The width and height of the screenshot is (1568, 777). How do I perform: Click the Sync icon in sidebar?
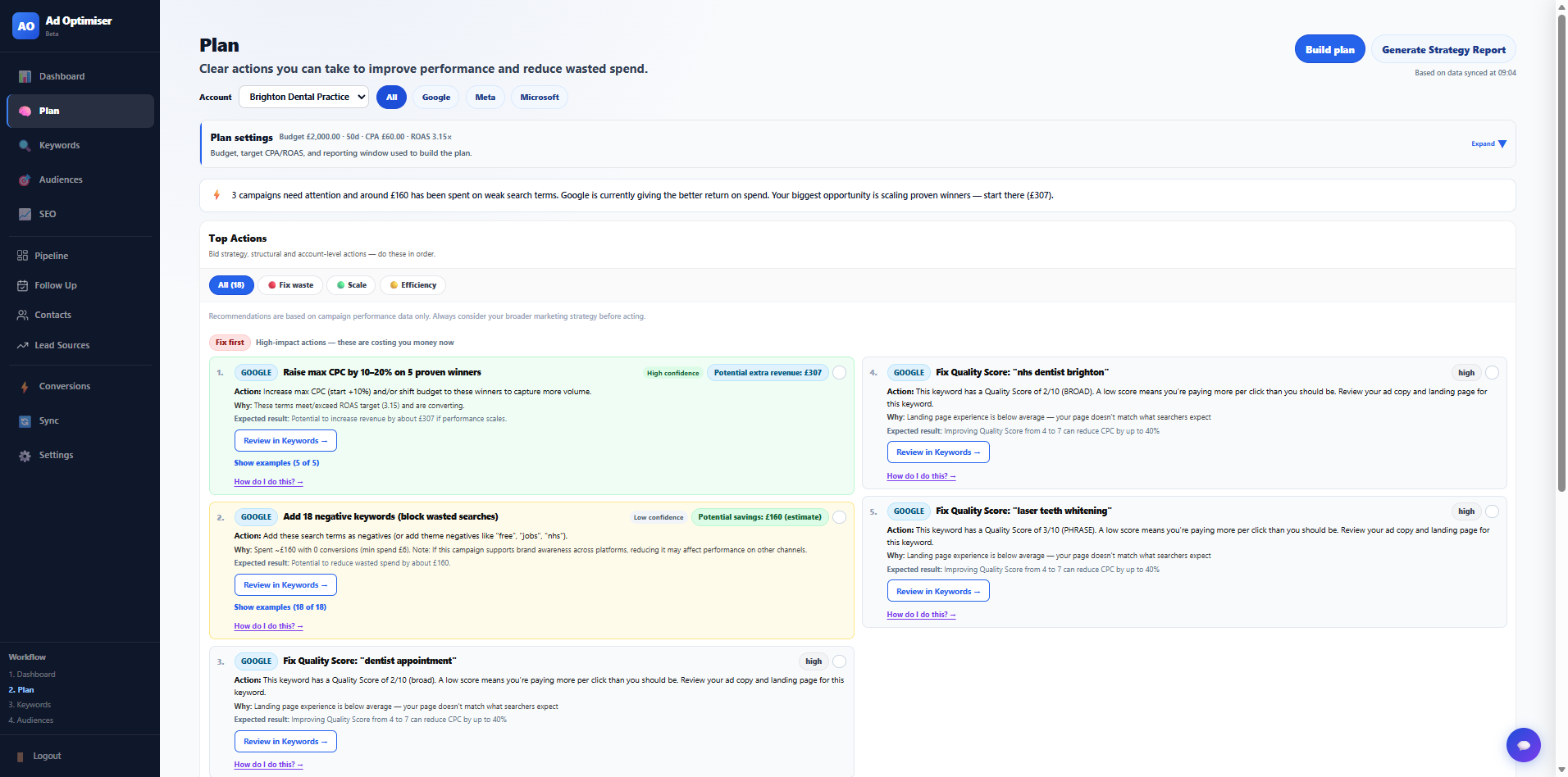click(x=25, y=420)
